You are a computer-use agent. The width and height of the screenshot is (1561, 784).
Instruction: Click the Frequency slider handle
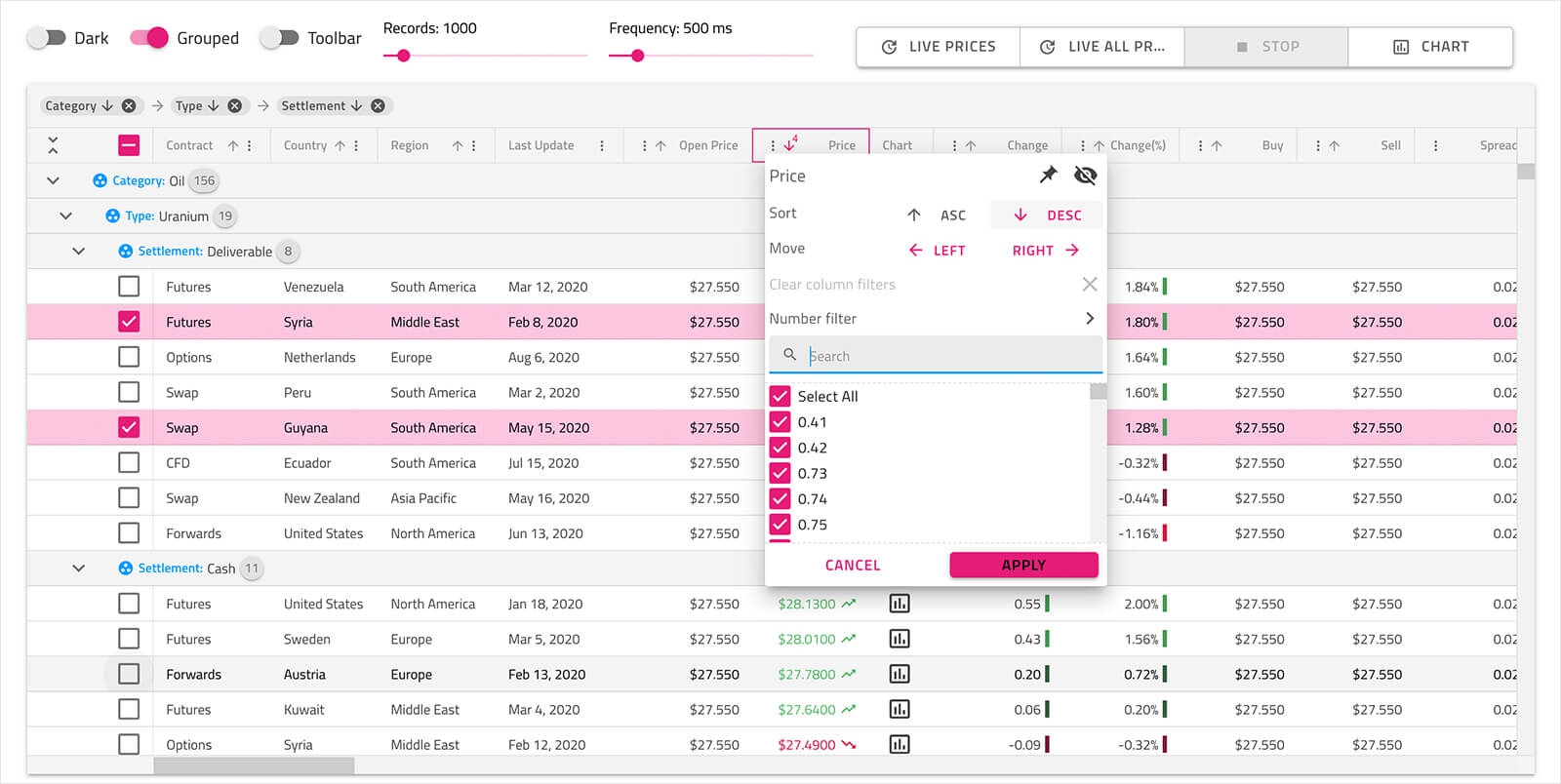[x=637, y=56]
